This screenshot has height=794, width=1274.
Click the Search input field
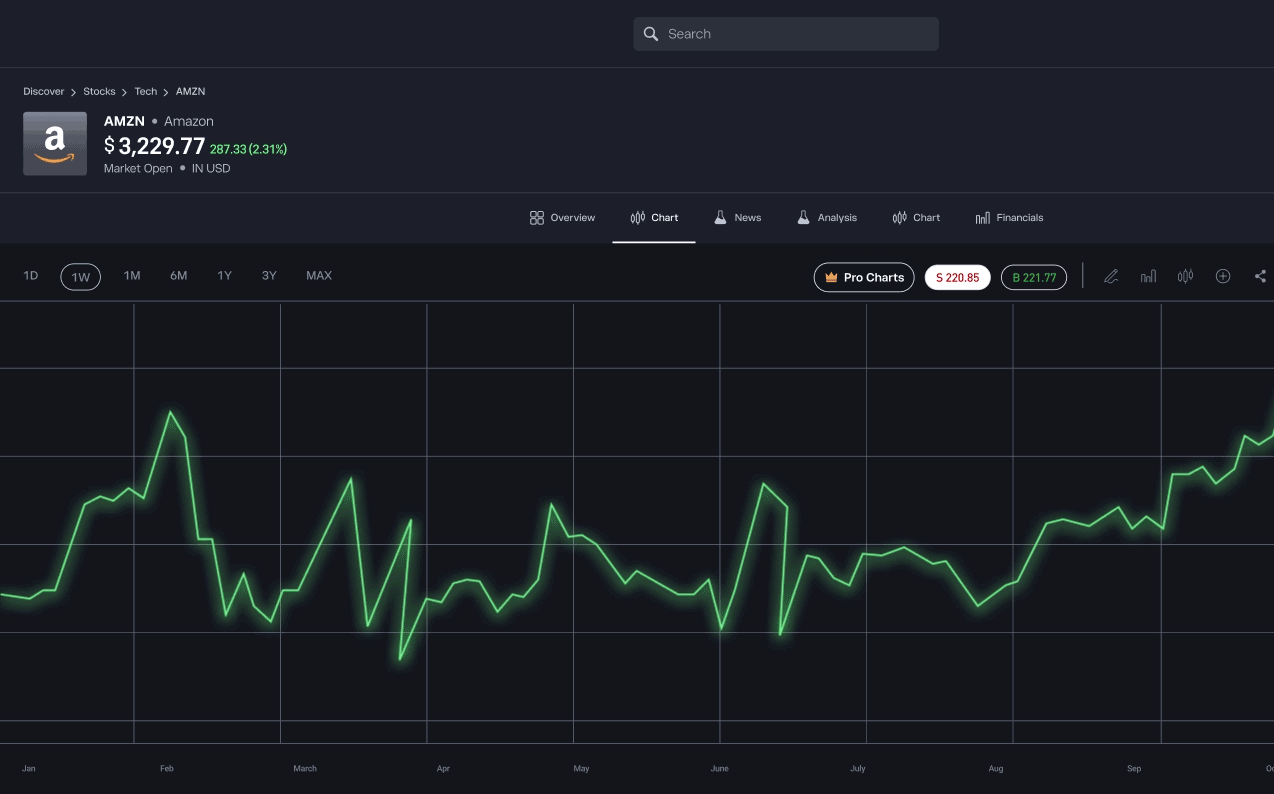786,34
